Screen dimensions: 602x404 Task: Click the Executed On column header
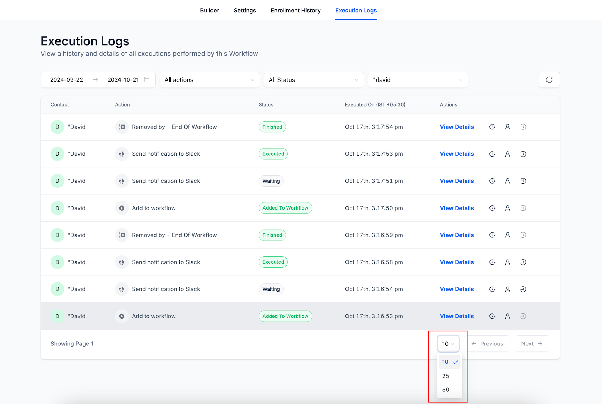coord(375,105)
